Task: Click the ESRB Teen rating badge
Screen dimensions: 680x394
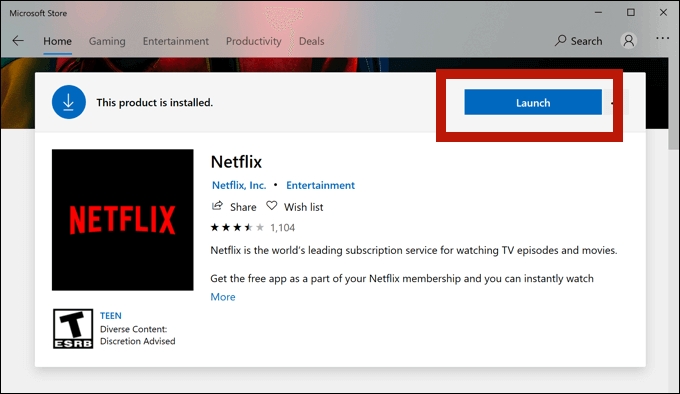Action: tap(73, 329)
